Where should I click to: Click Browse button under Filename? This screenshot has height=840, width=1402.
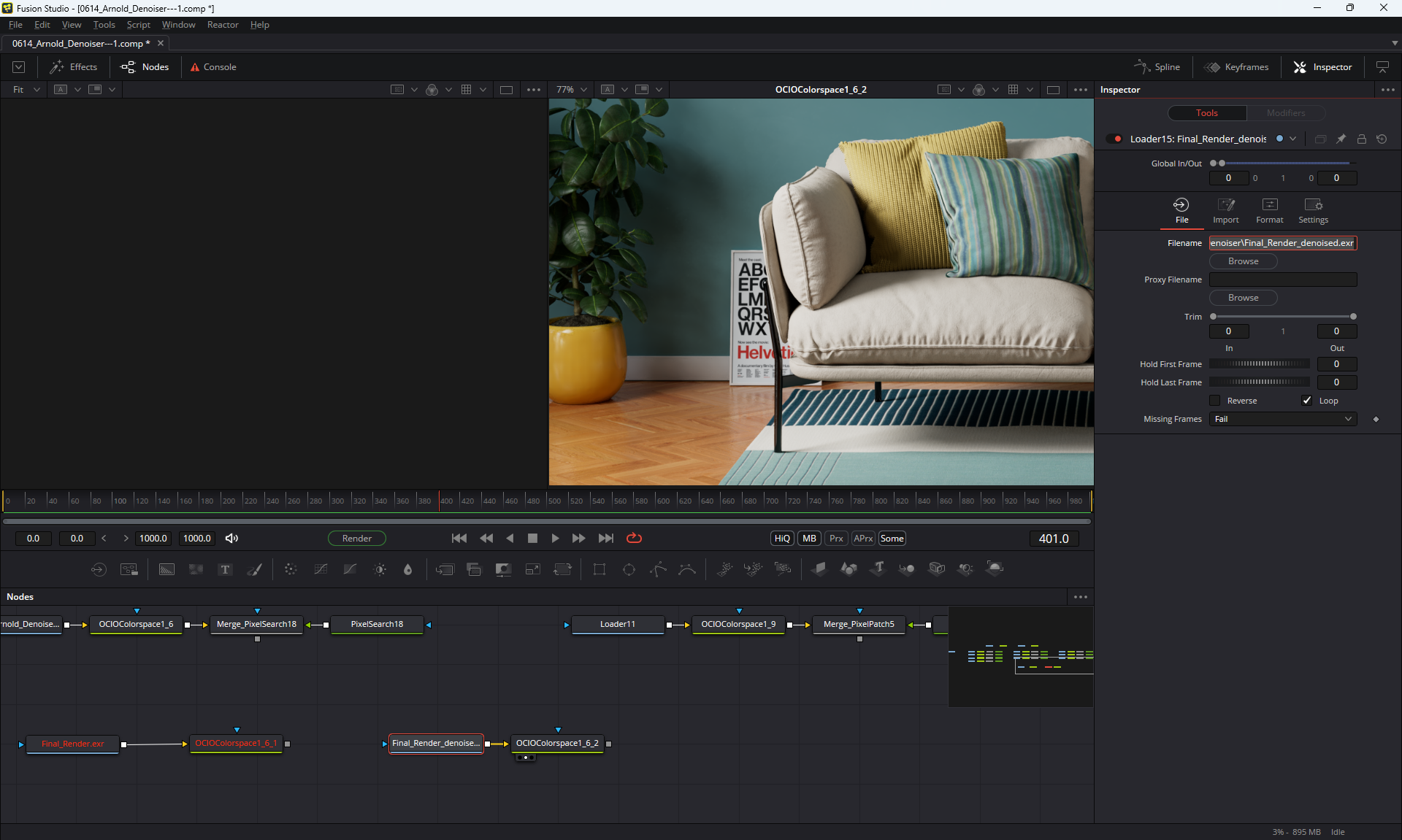(x=1243, y=261)
